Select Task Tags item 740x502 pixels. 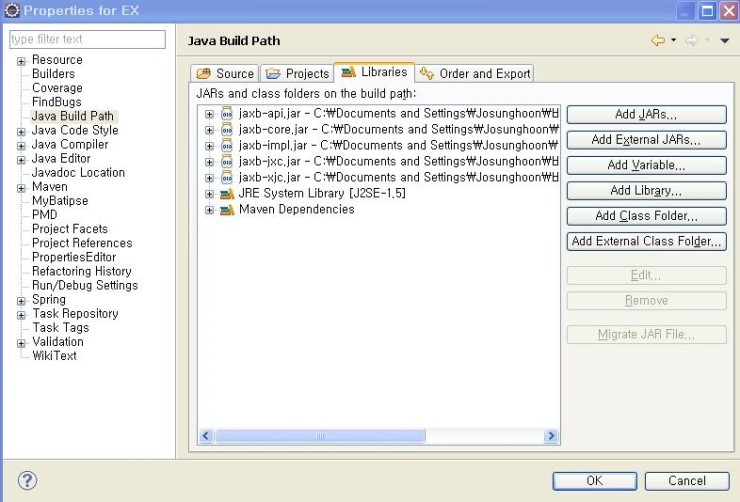(x=61, y=328)
